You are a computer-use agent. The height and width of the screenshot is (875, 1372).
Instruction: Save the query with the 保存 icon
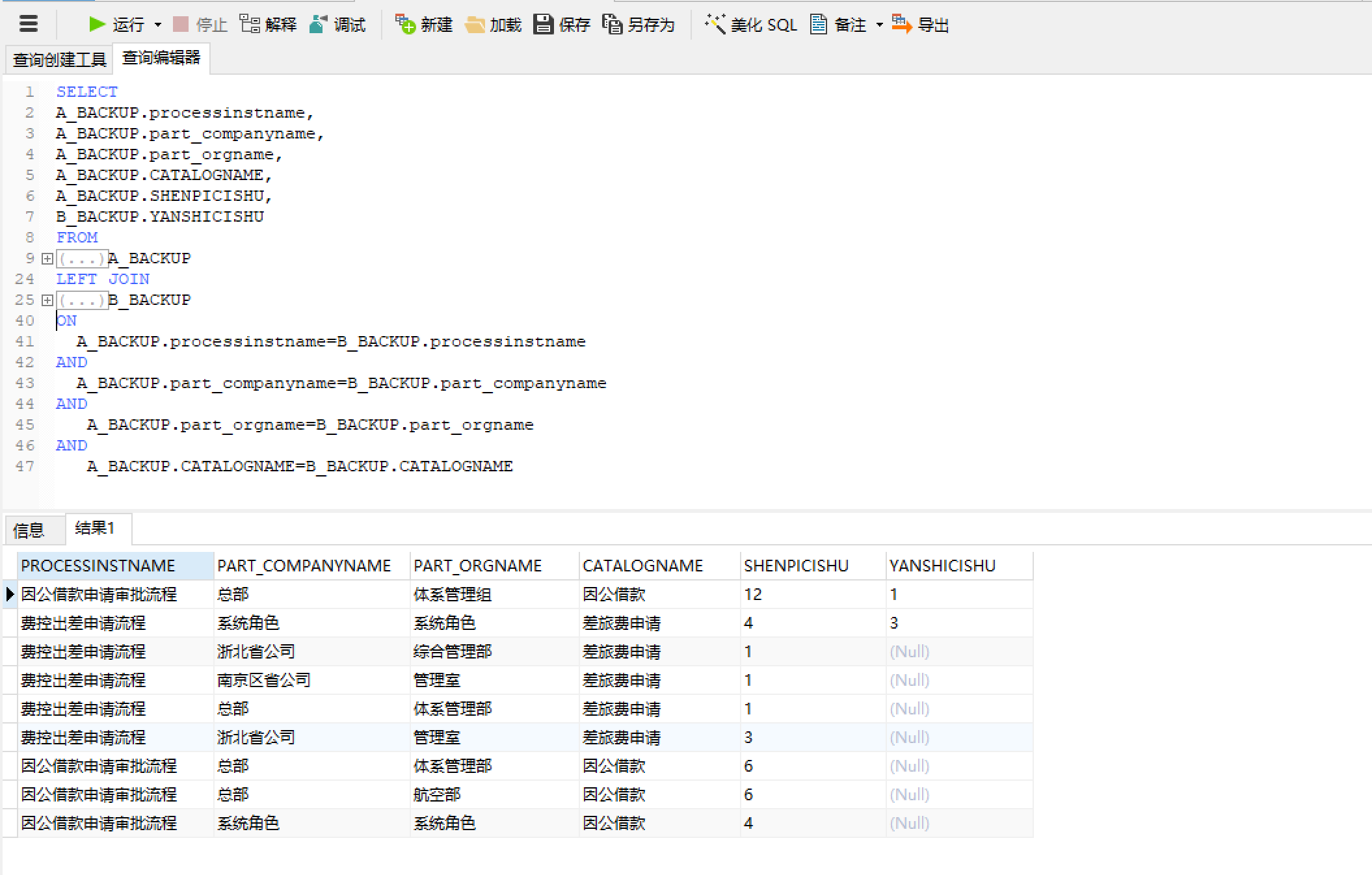click(x=543, y=24)
